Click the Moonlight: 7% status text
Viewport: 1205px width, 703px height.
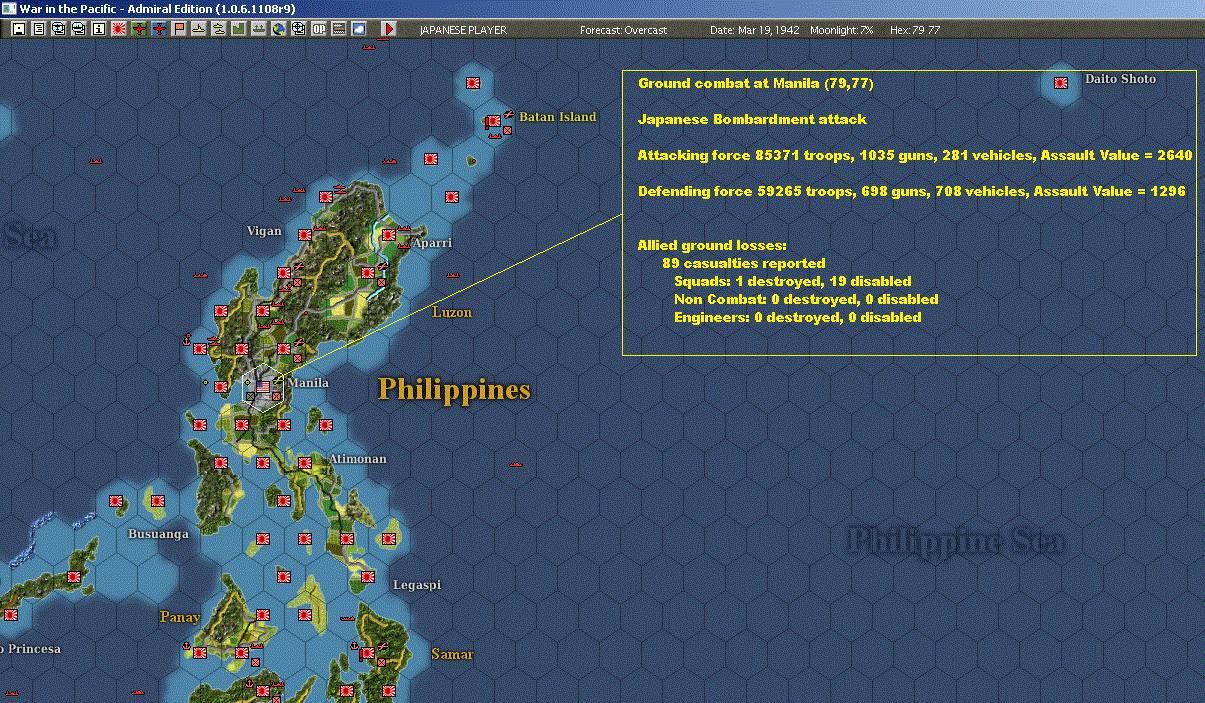click(842, 30)
